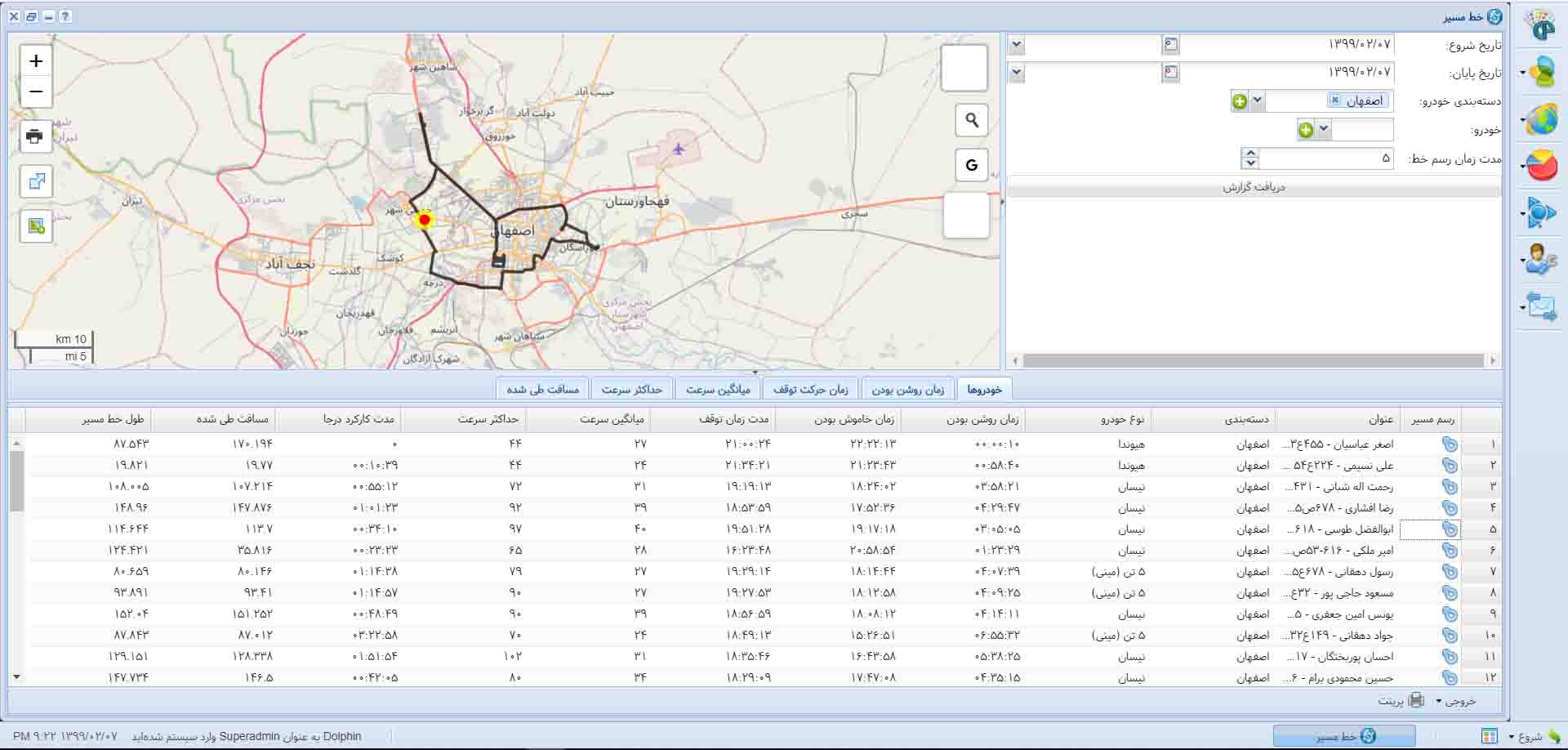
Task: Click the draw-route icon for یونس امین جعفری row
Action: point(1450,614)
